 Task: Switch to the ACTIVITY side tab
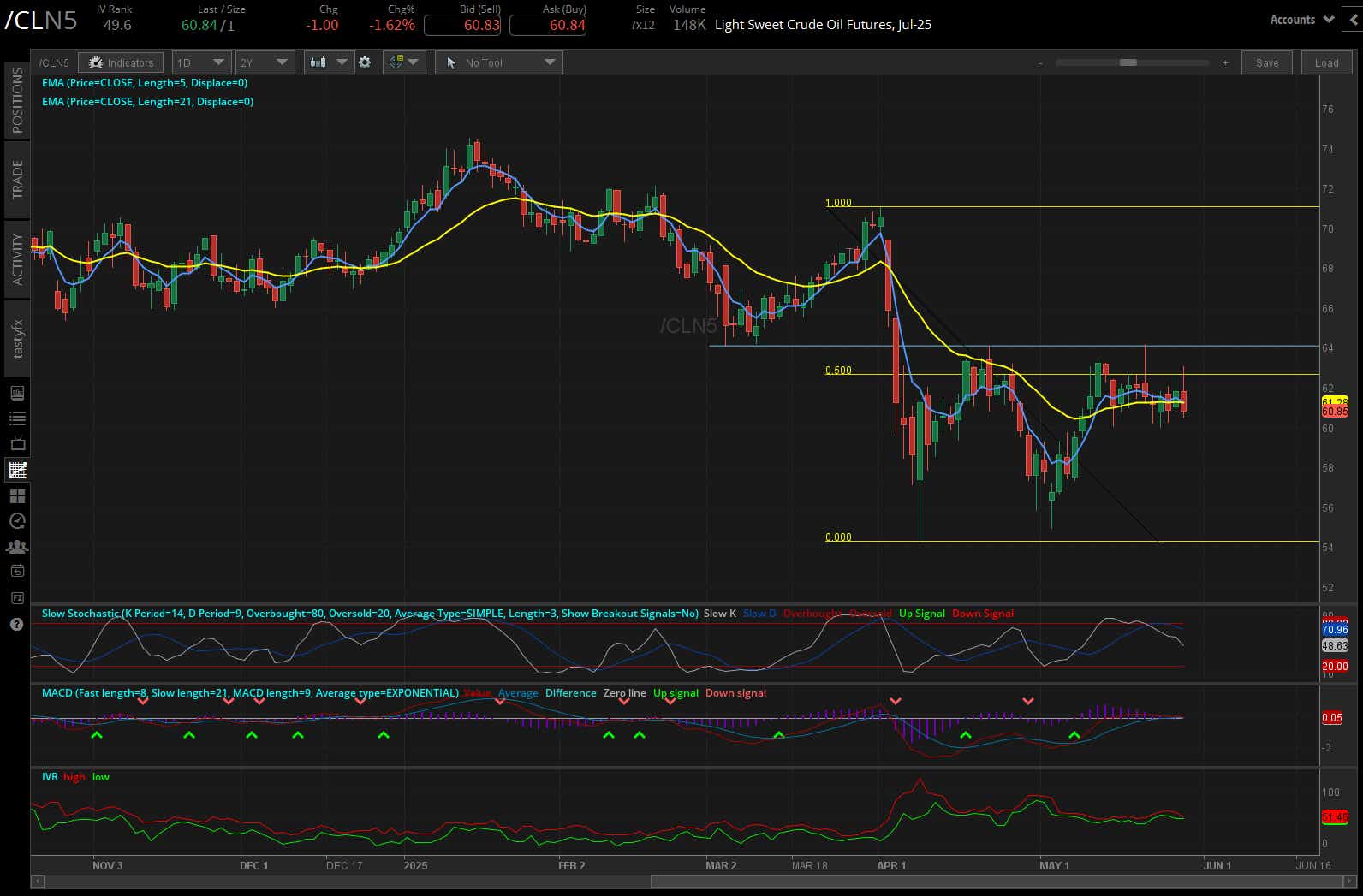click(17, 259)
